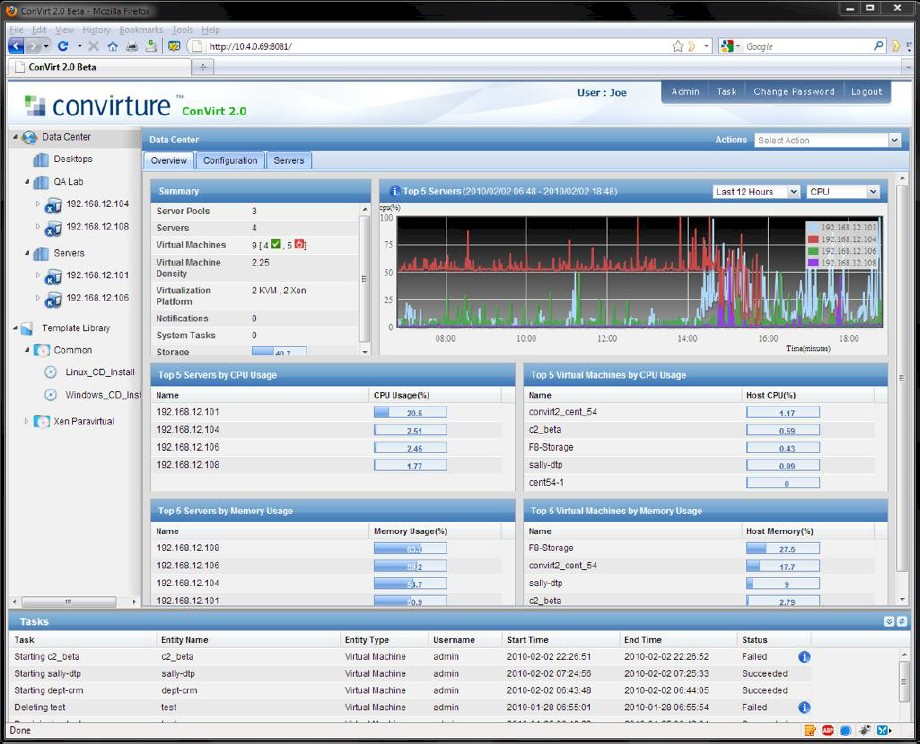Click the Print icon in toolbar
Image resolution: width=920 pixels, height=744 pixels.
coord(132,46)
